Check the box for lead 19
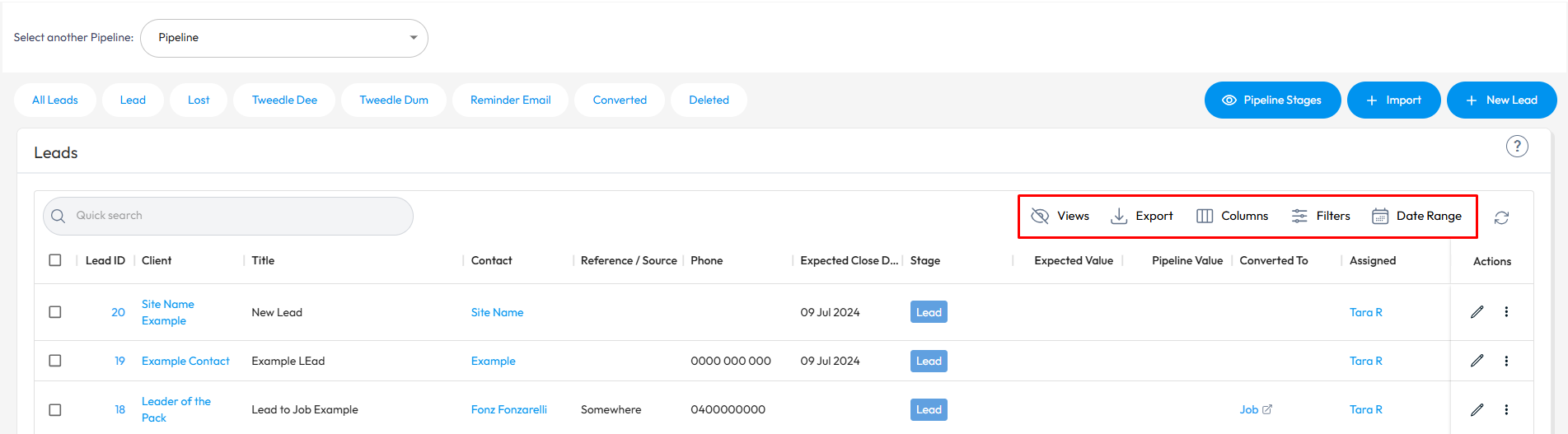Image resolution: width=1568 pixels, height=434 pixels. tap(55, 361)
